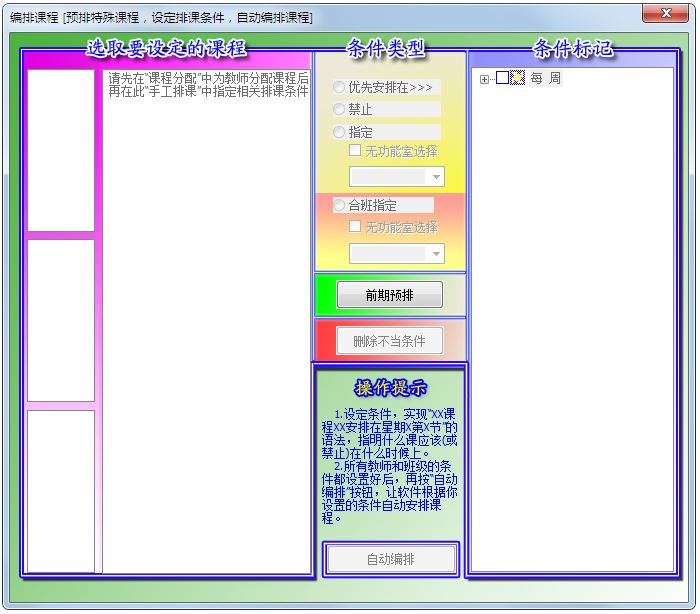Enable 无功能室选择 under 指定
The width and height of the screenshot is (700, 614).
point(355,151)
